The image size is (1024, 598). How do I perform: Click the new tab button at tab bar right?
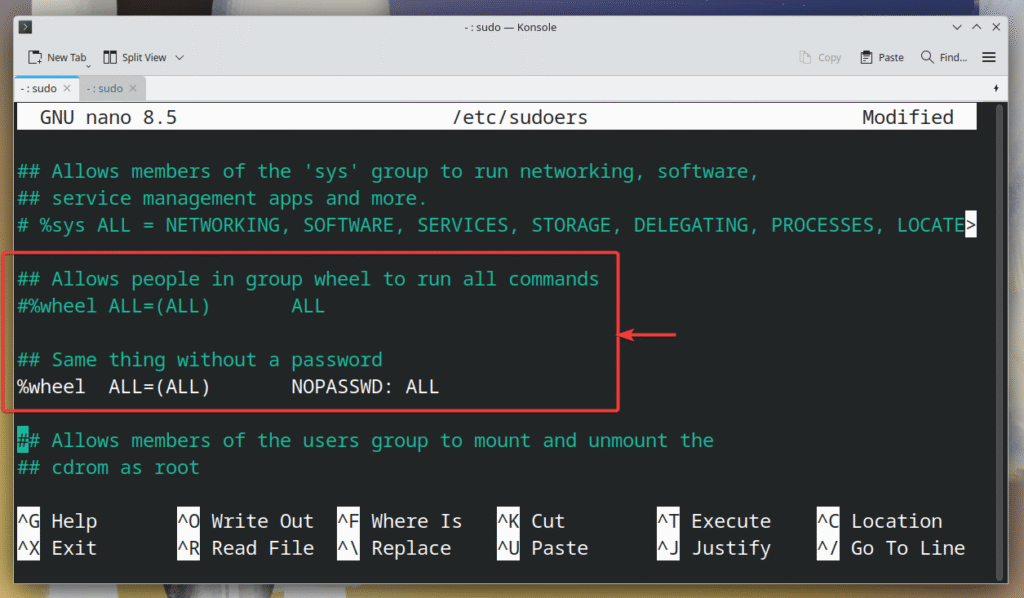tap(996, 88)
